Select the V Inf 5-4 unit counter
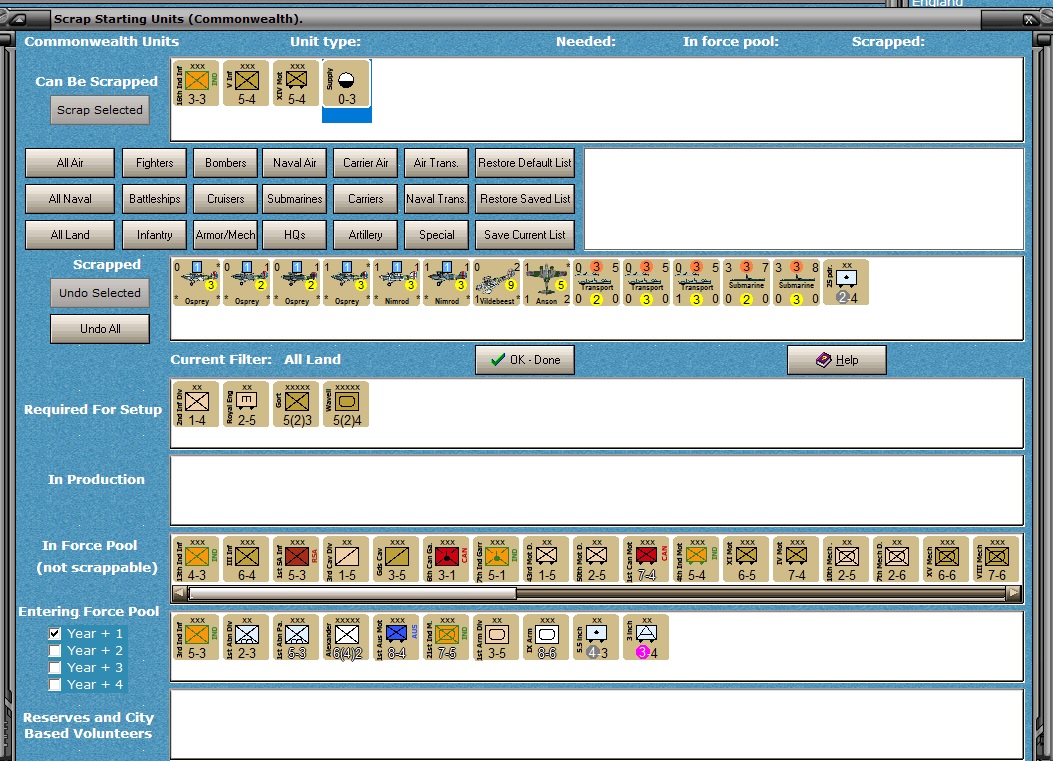 point(246,83)
